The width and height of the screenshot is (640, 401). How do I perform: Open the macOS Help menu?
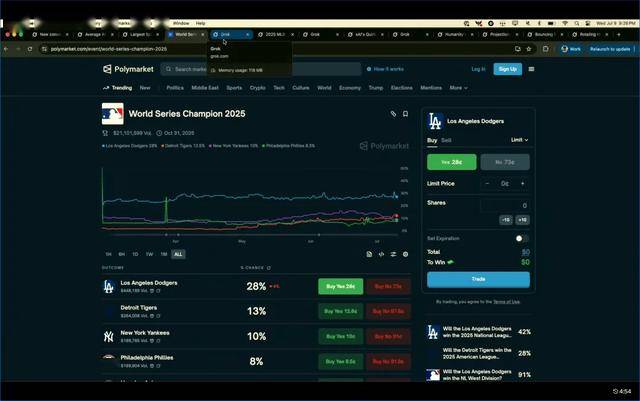pos(200,23)
